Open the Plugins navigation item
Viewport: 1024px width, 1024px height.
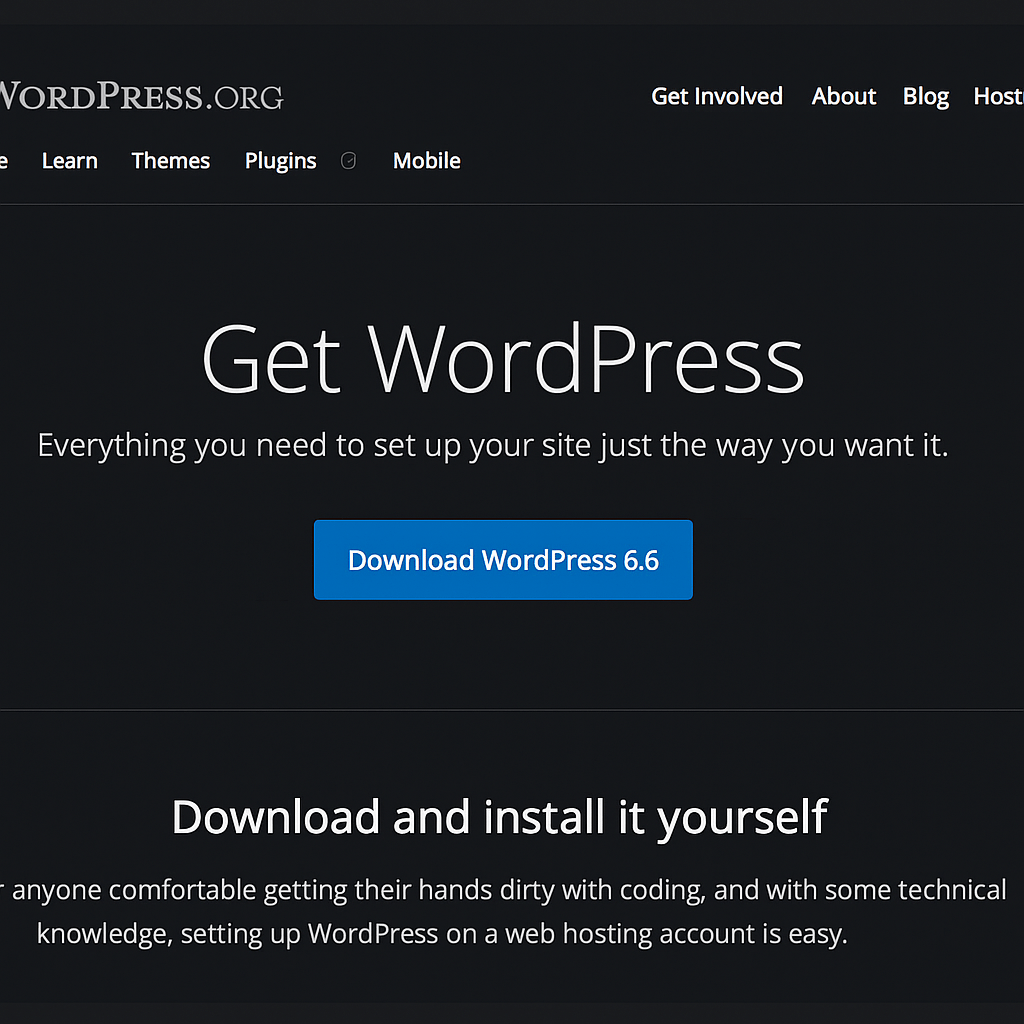pyautogui.click(x=280, y=161)
